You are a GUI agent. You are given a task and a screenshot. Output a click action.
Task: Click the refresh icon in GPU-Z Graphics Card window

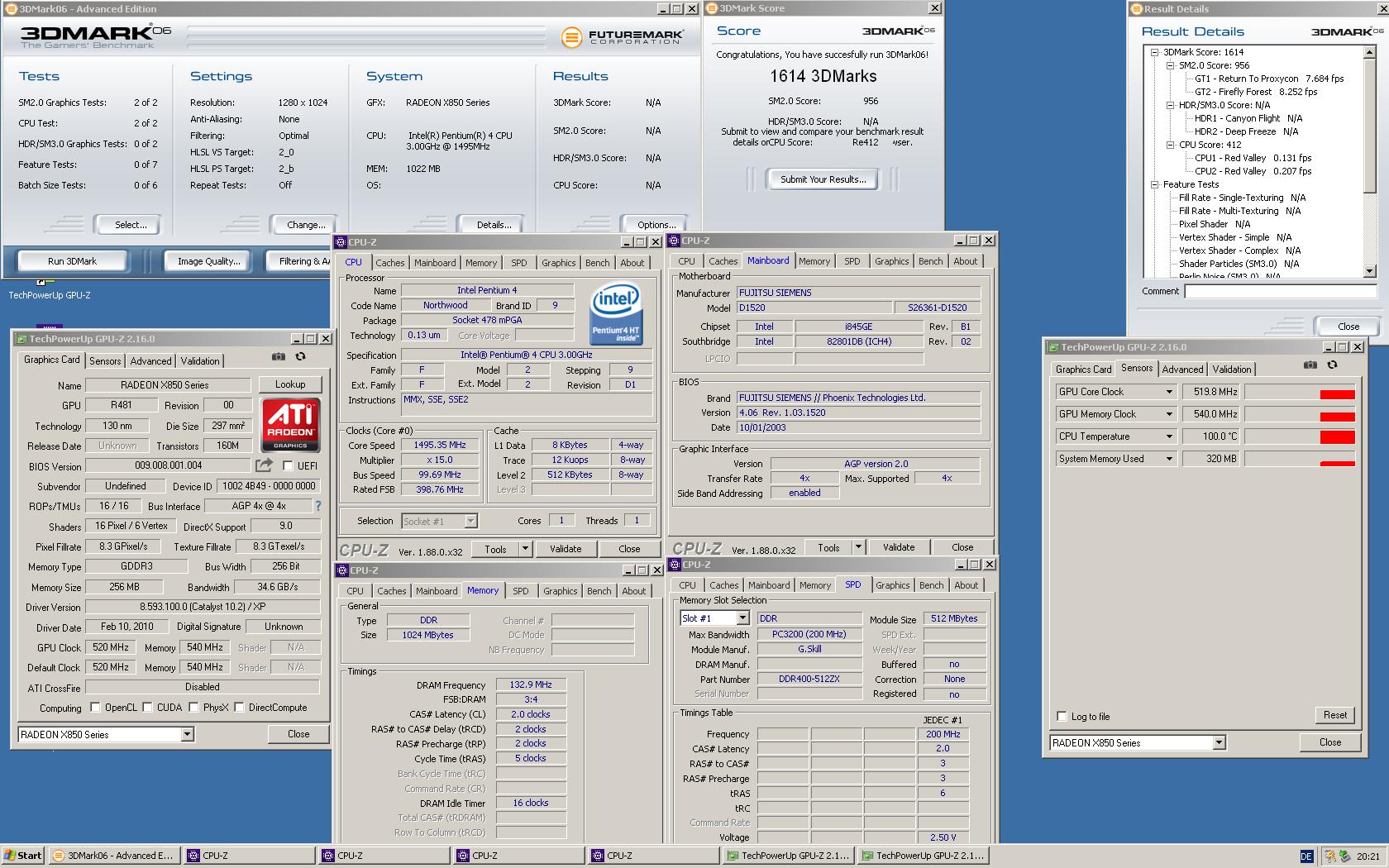pos(300,356)
